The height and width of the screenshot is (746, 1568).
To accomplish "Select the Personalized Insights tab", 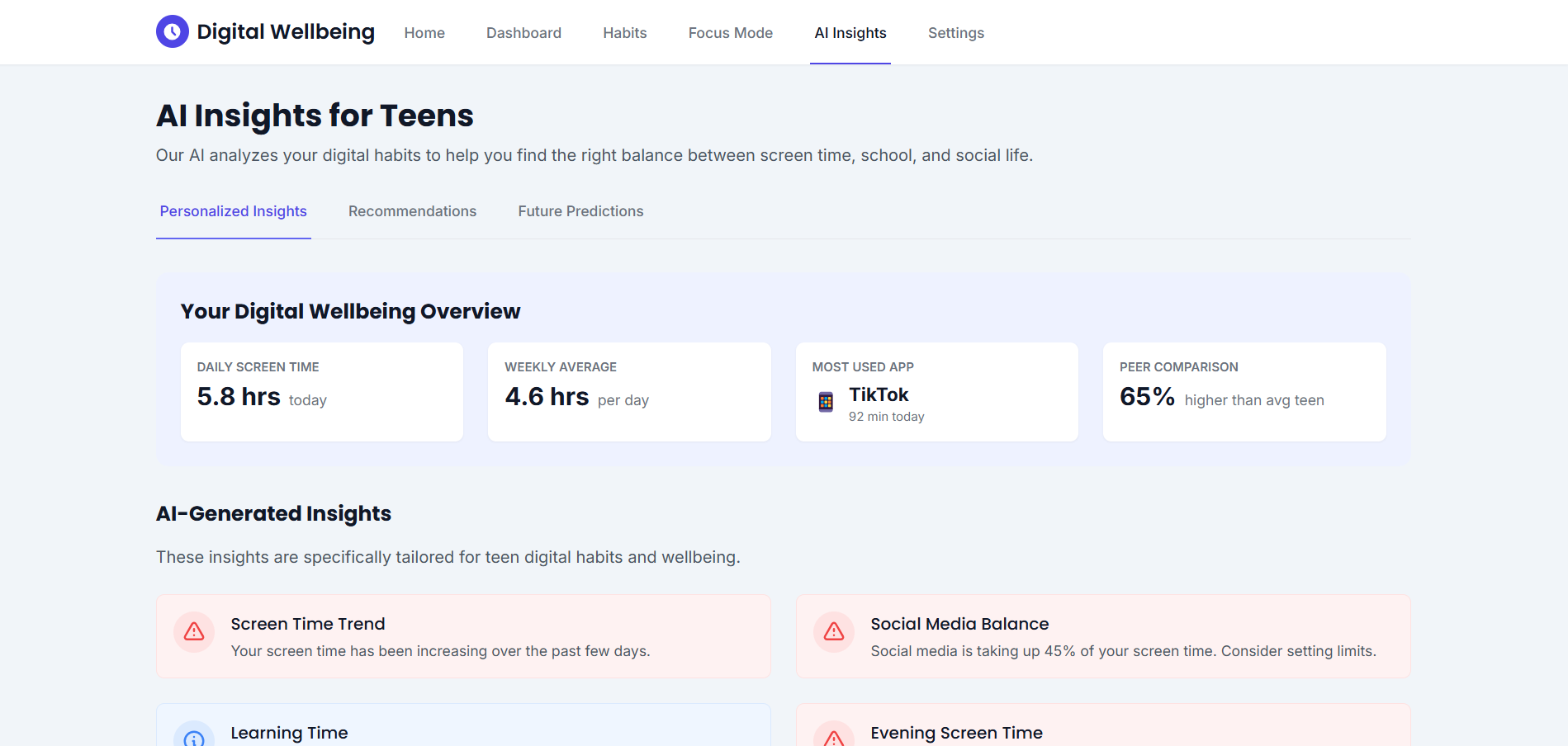I will pos(233,211).
